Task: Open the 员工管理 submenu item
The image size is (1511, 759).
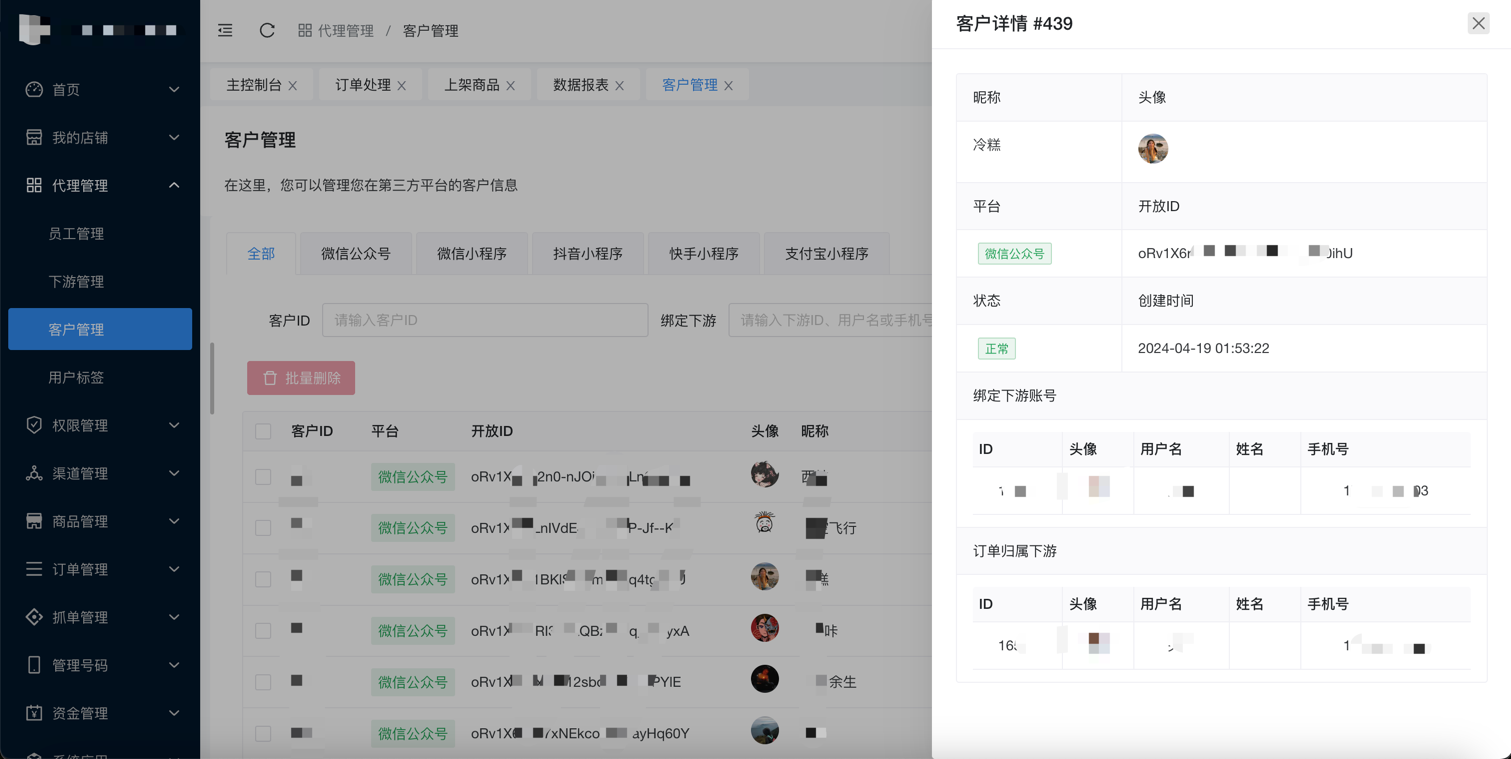Action: (76, 234)
